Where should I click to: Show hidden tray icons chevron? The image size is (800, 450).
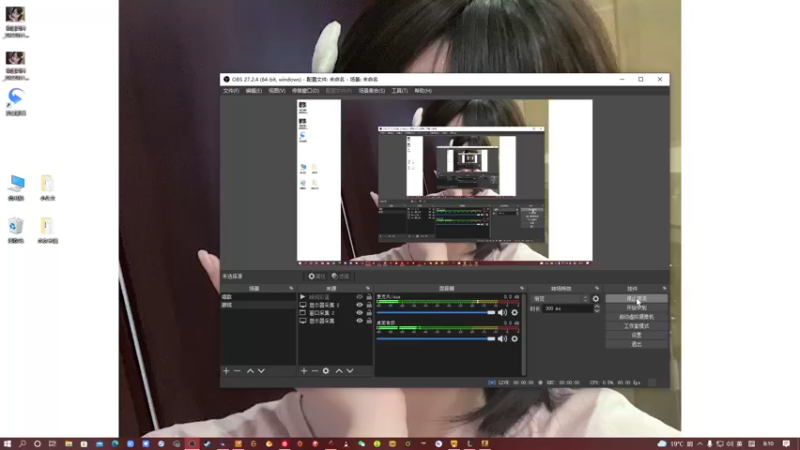pyautogui.click(x=699, y=444)
